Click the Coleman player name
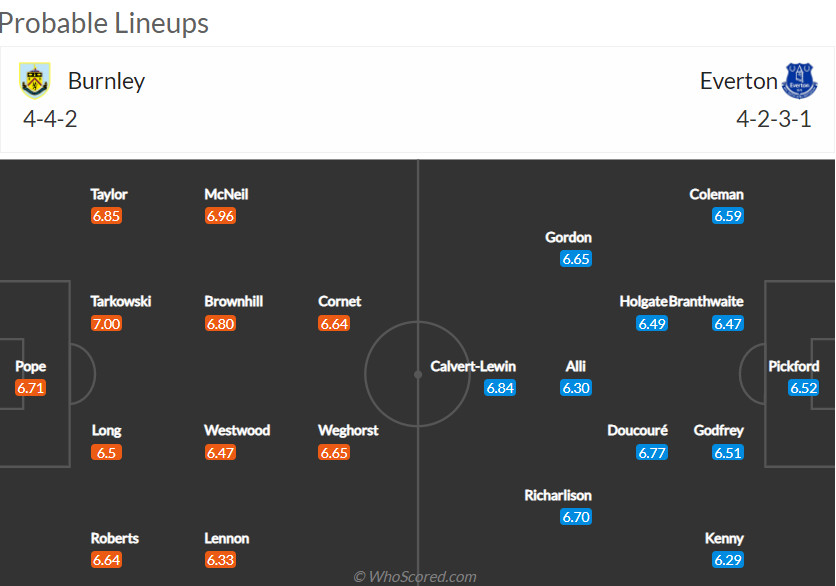The height and width of the screenshot is (586, 836). [x=716, y=194]
